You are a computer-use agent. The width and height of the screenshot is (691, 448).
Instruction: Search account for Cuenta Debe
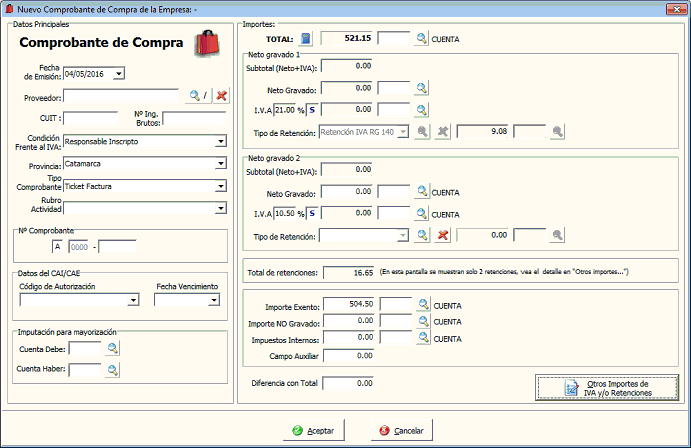[113, 348]
